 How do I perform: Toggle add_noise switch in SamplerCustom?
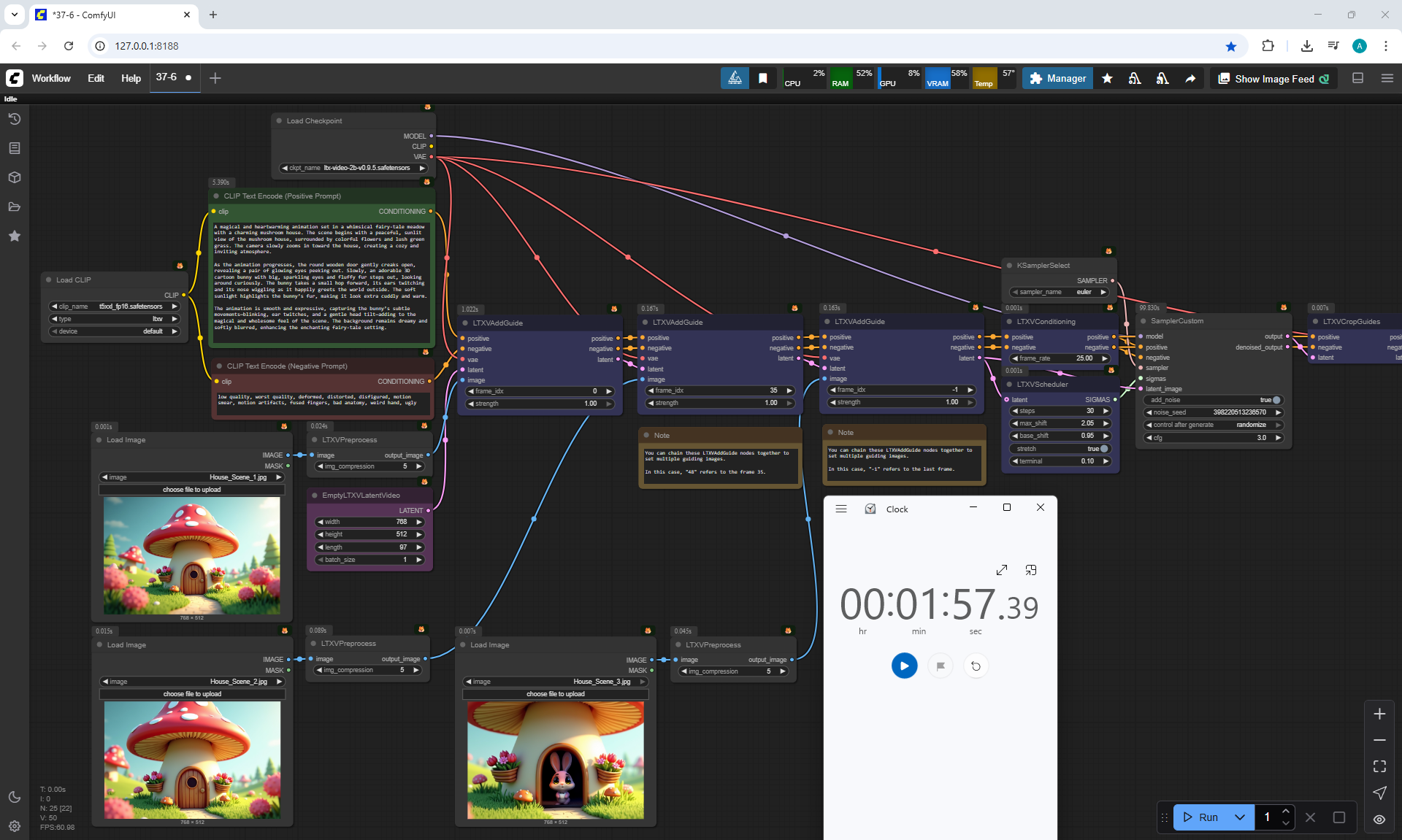click(1276, 400)
